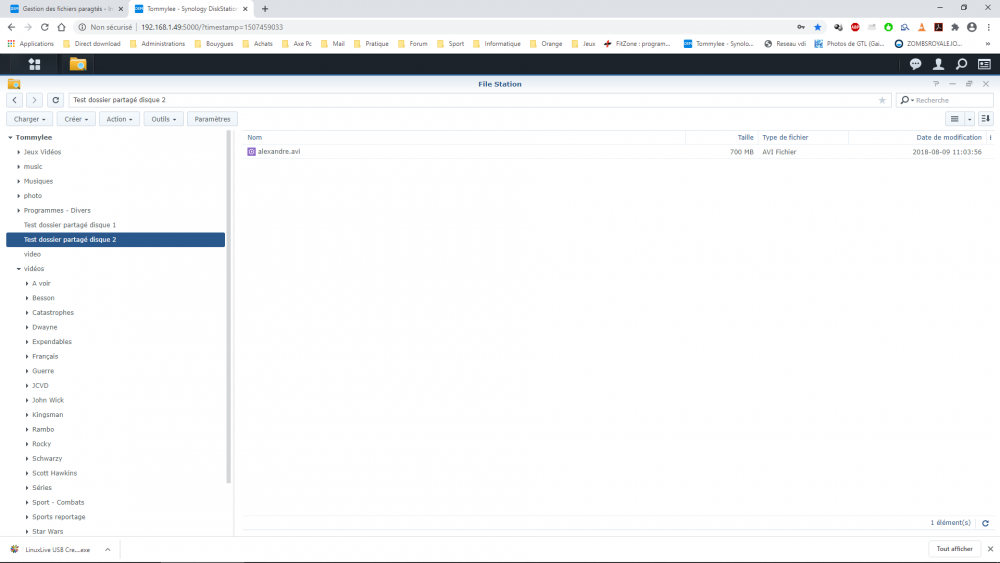The image size is (1000, 563).
Task: Collapse the vidéos folder tree node
Action: click(x=18, y=269)
